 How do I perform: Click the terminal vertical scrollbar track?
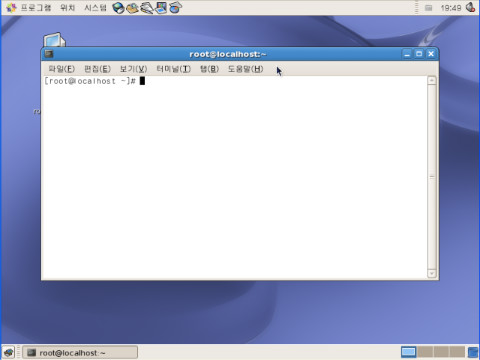tap(432, 177)
